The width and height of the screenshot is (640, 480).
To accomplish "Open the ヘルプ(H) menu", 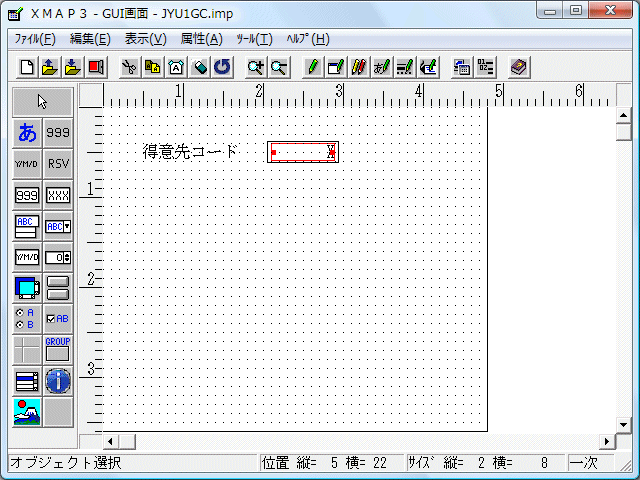I will pos(308,39).
